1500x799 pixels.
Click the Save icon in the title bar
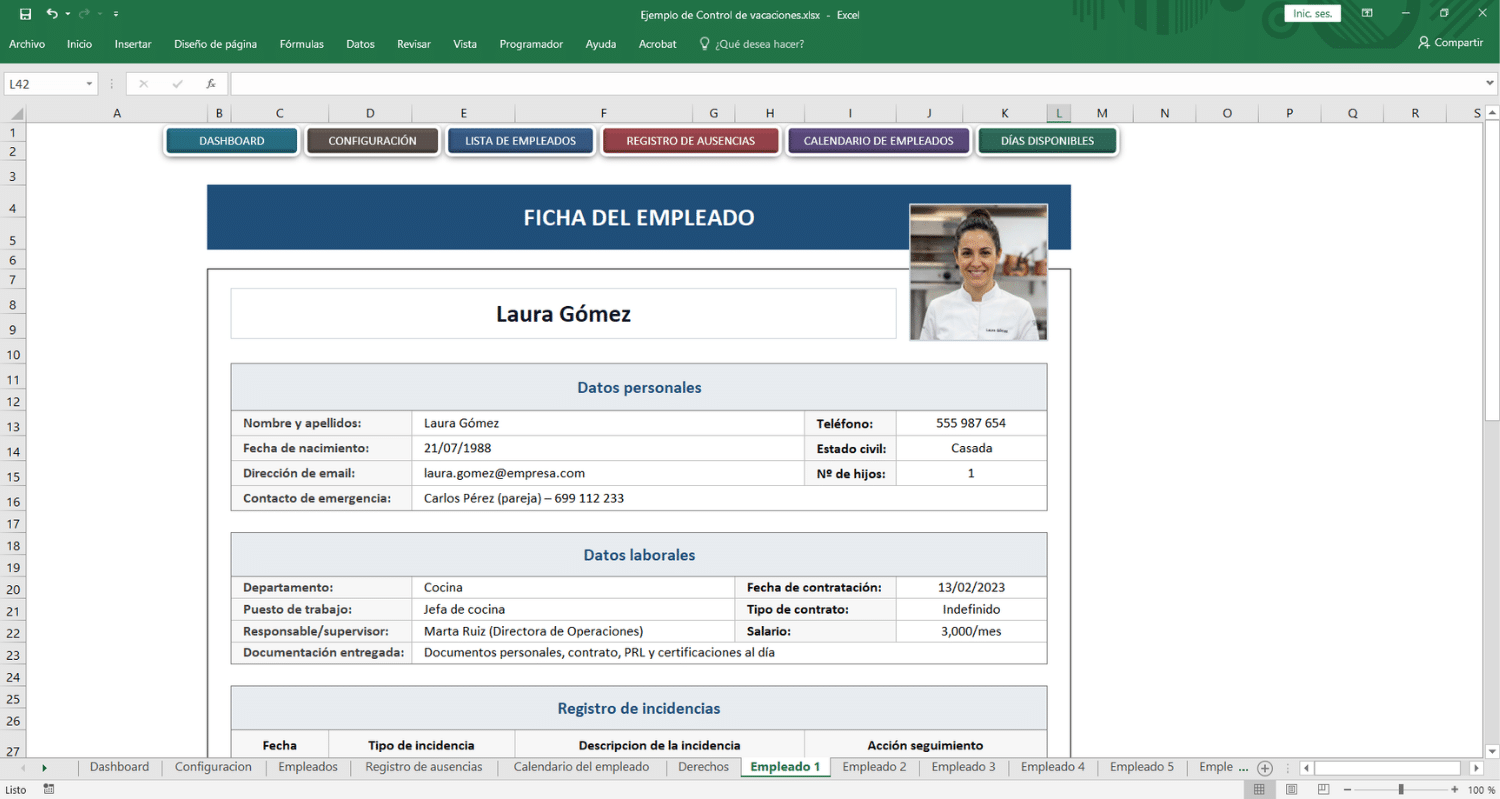25,14
